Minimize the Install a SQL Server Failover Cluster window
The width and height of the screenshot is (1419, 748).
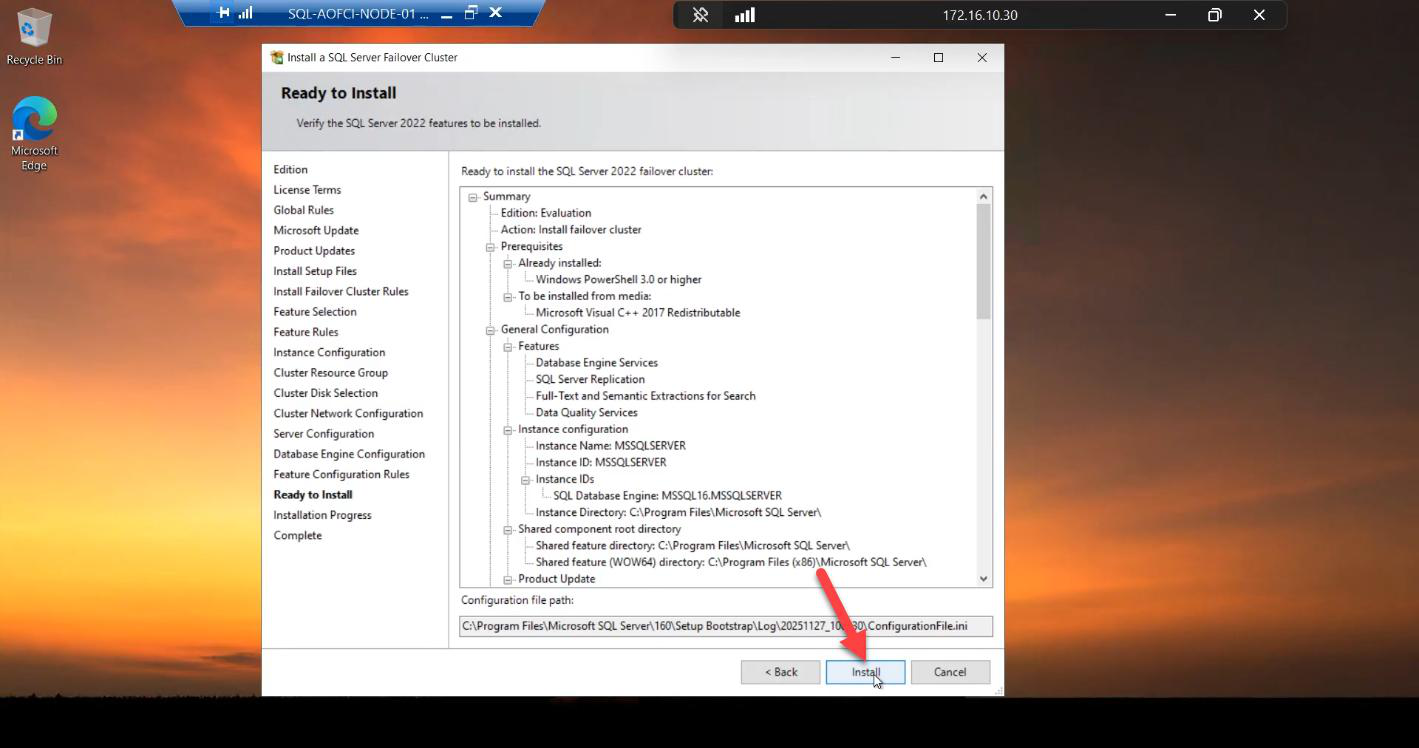click(895, 58)
